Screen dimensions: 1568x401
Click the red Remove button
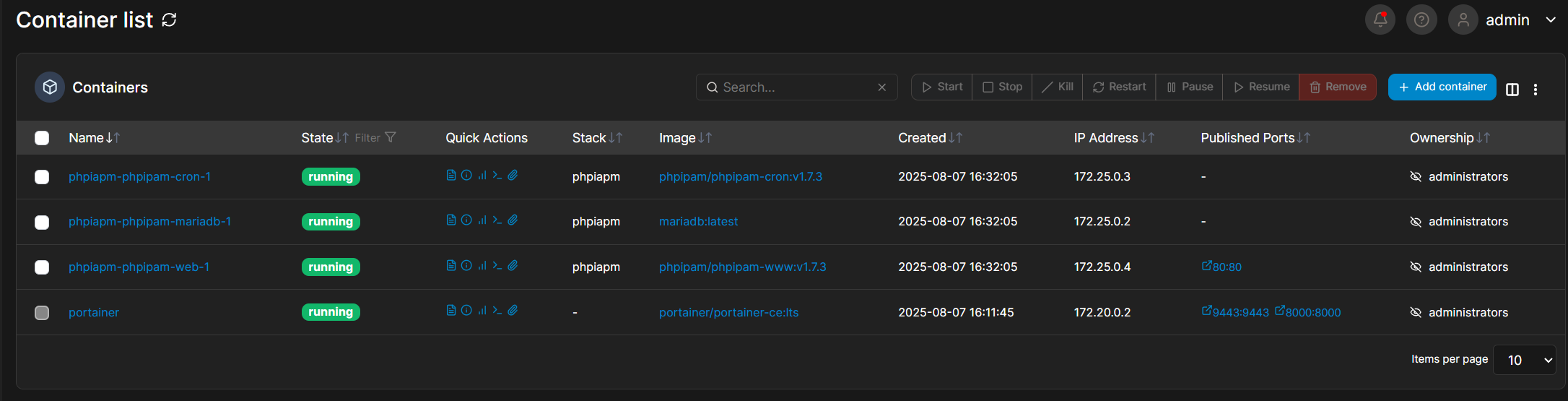click(1338, 87)
